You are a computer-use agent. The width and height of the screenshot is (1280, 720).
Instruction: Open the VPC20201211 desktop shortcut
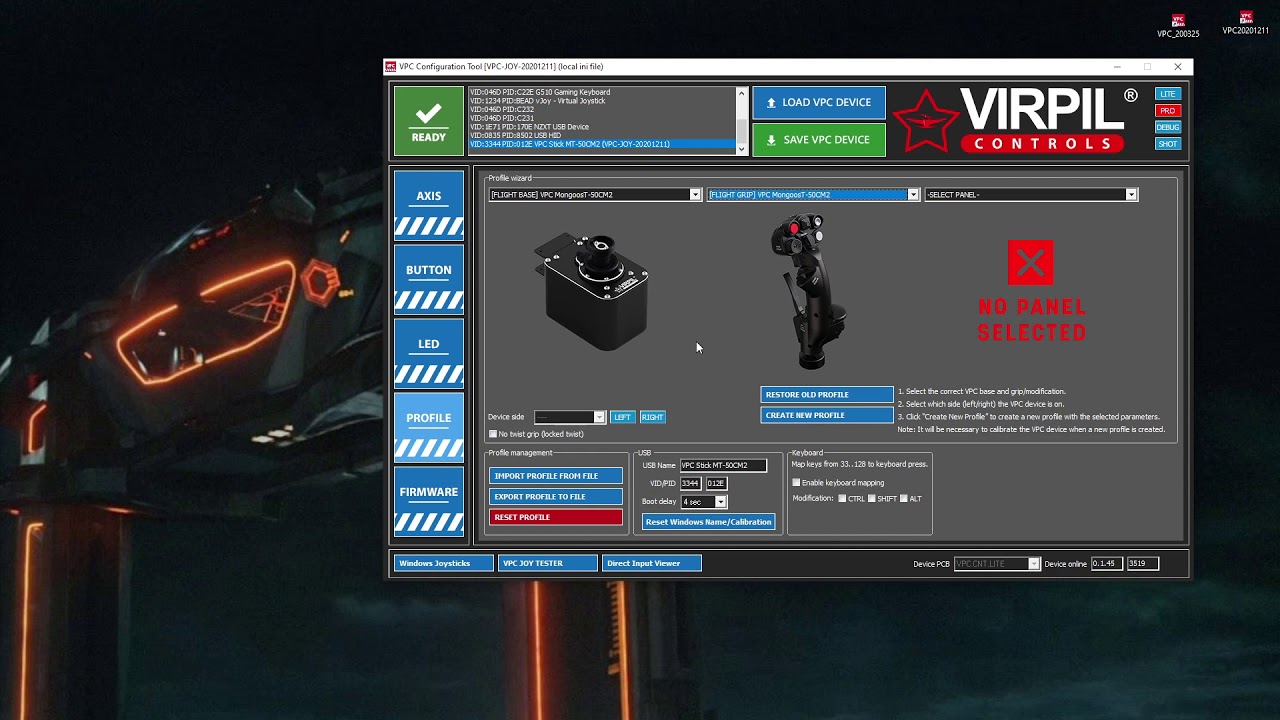coord(1245,24)
